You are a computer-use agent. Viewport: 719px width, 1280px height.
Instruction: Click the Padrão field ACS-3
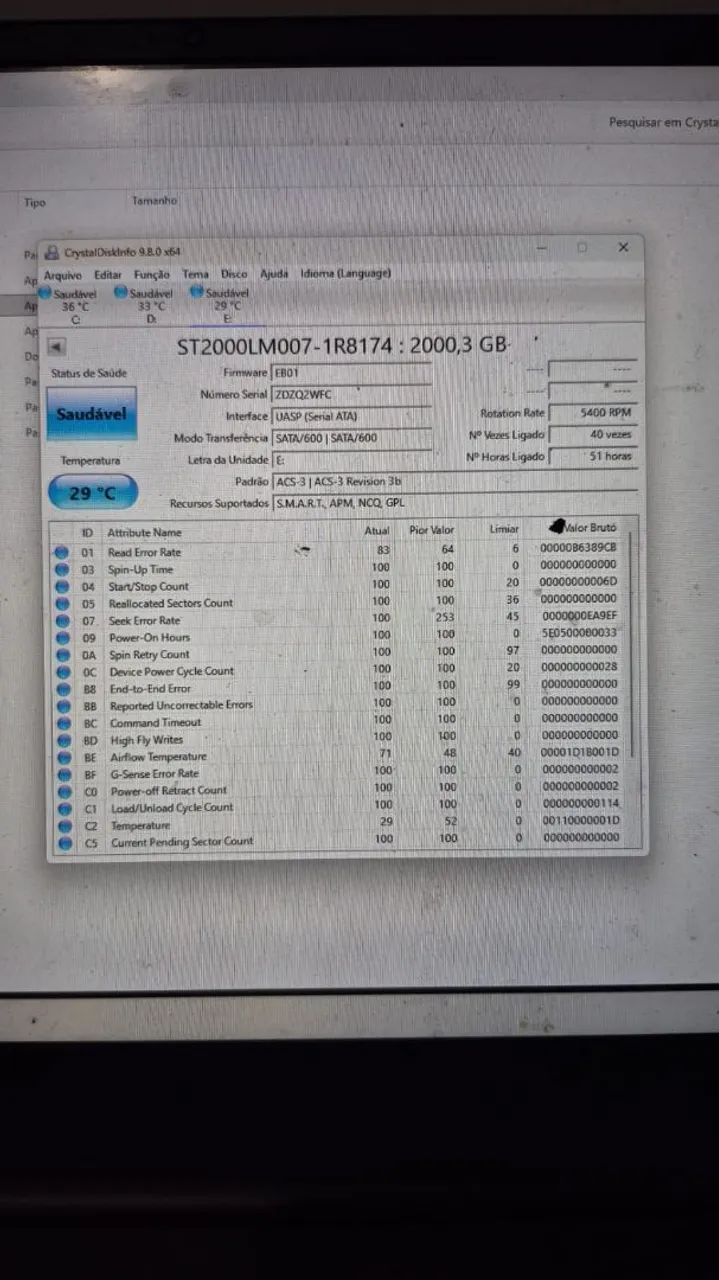pyautogui.click(x=455, y=481)
